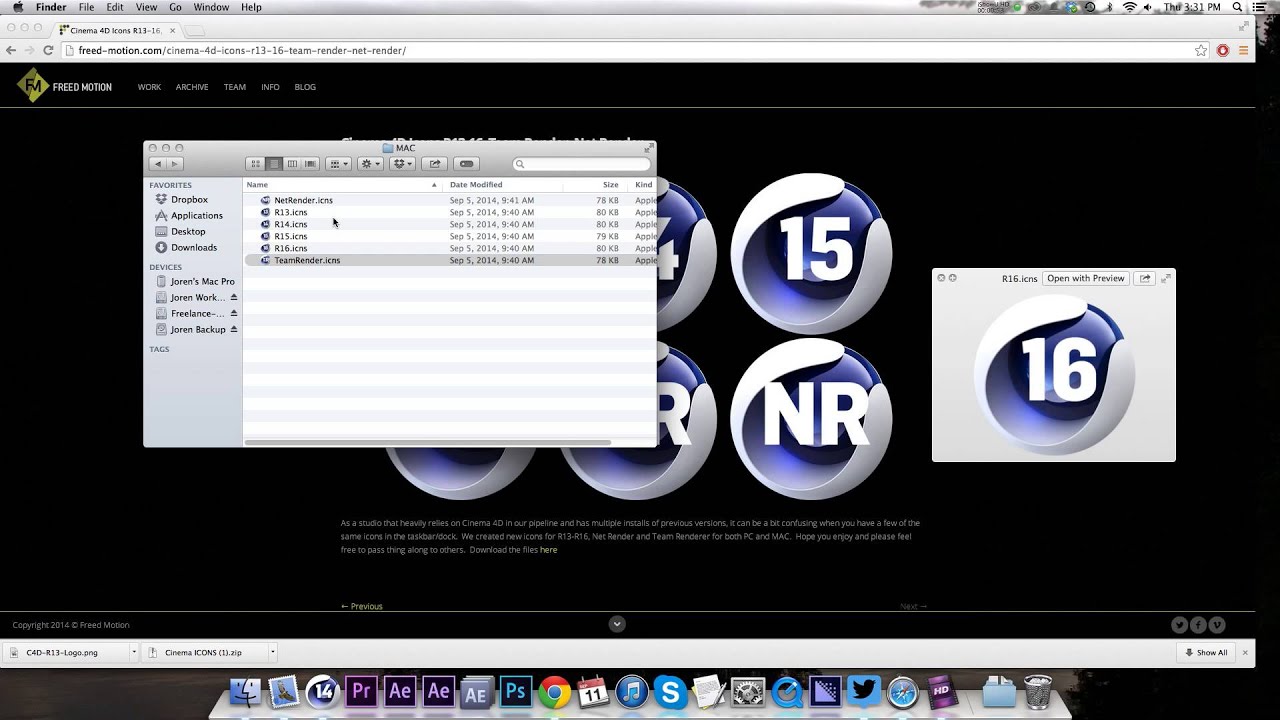Switch Finder to column view
This screenshot has height=720, width=1280.
(x=292, y=164)
